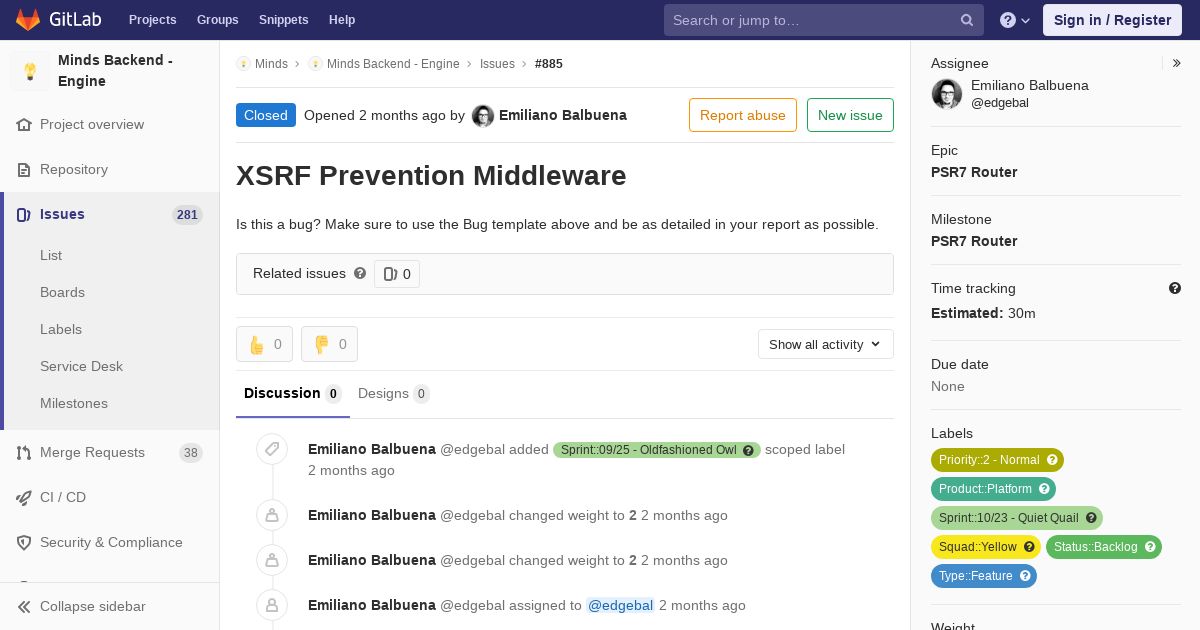The width and height of the screenshot is (1200, 630).
Task: Click help icon on Product::Platform label
Action: (1044, 489)
